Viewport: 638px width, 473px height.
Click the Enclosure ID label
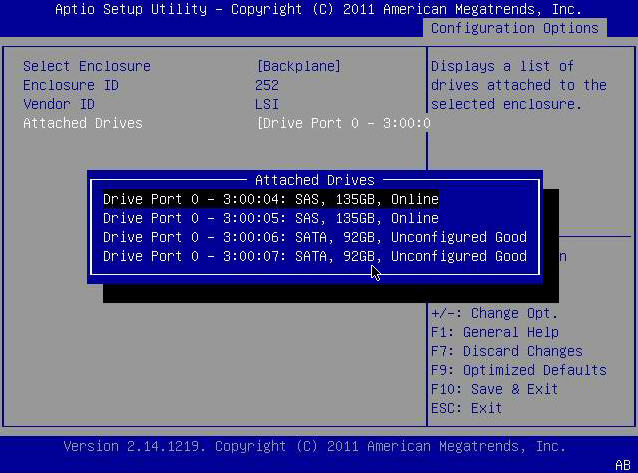pyautogui.click(x=71, y=85)
